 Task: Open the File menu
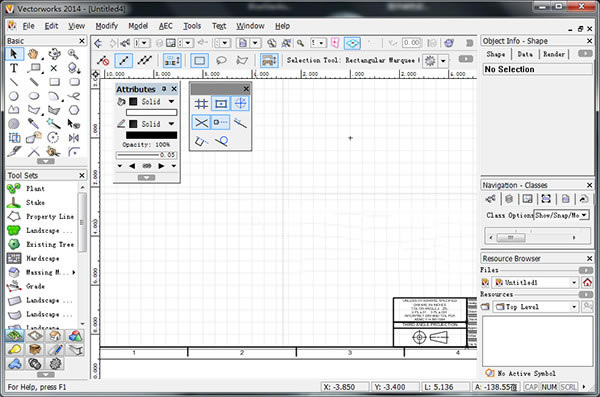pyautogui.click(x=28, y=26)
